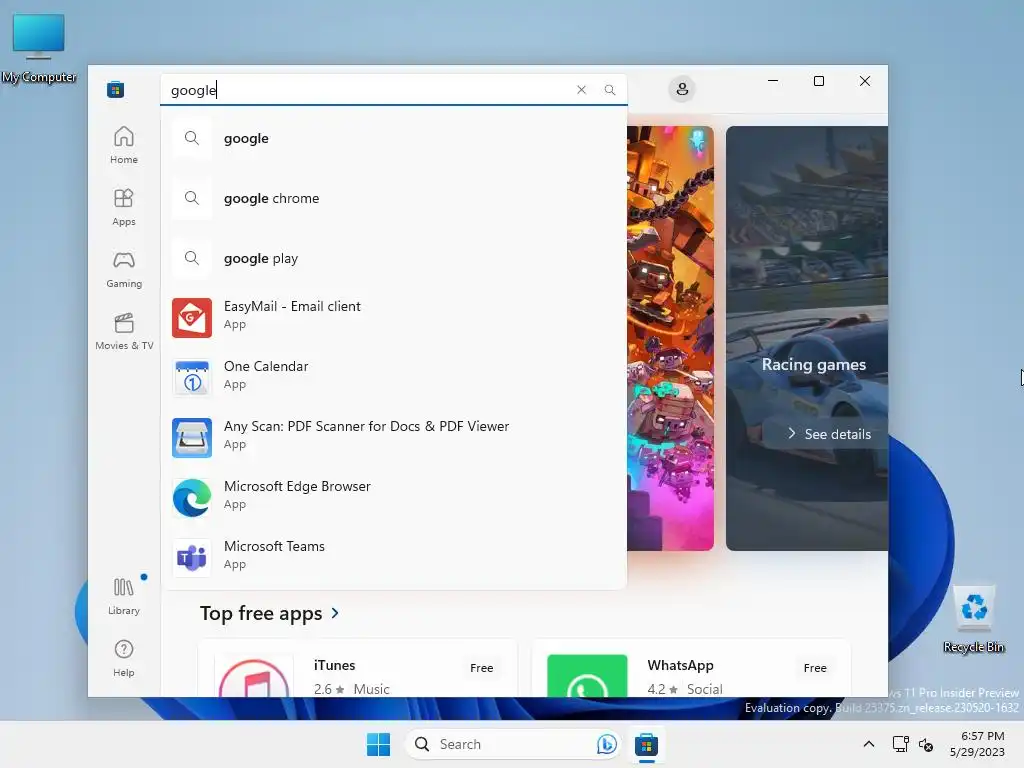Select the 'google' search suggestion
The height and width of the screenshot is (768, 1024).
pos(394,138)
